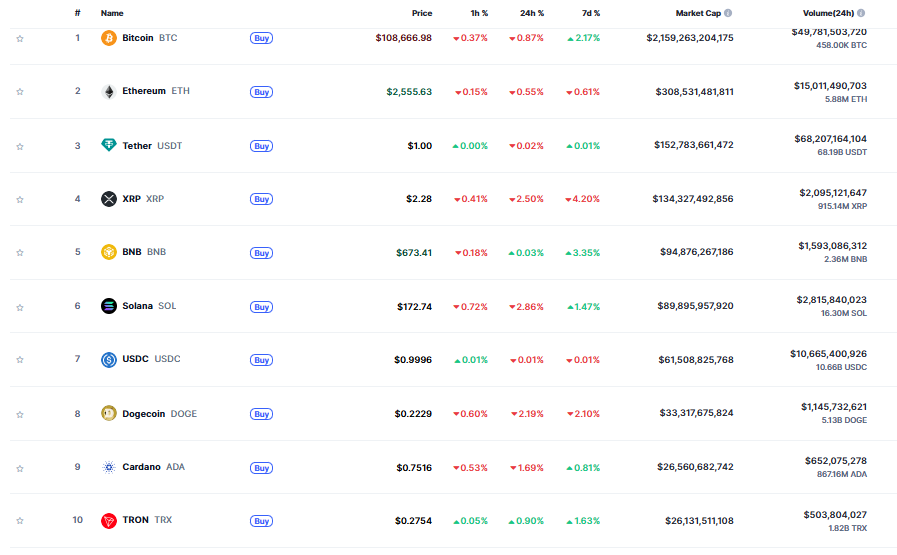
Task: Open the Bitcoin BTC name link
Action: point(150,38)
